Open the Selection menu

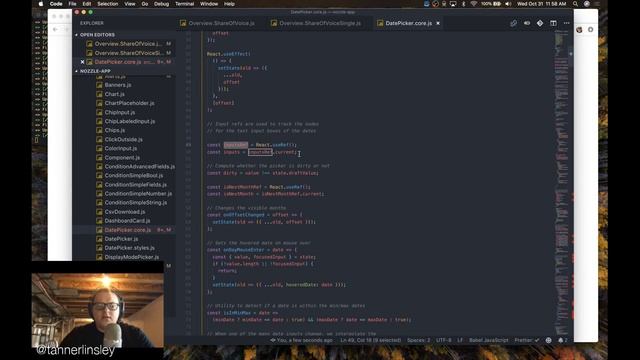[x=108, y=4]
